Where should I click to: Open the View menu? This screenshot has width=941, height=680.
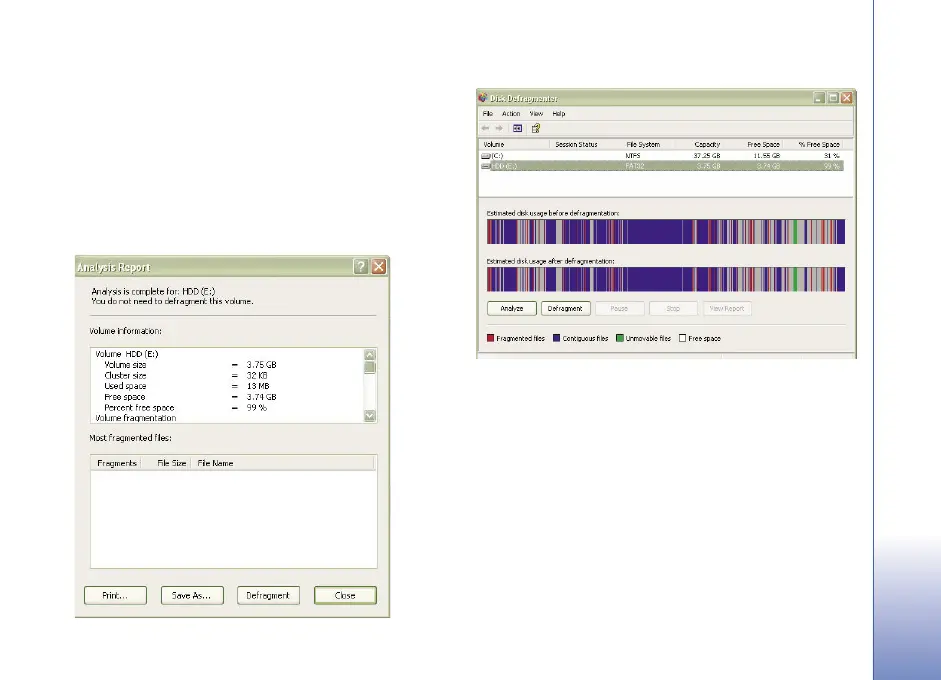[x=536, y=113]
